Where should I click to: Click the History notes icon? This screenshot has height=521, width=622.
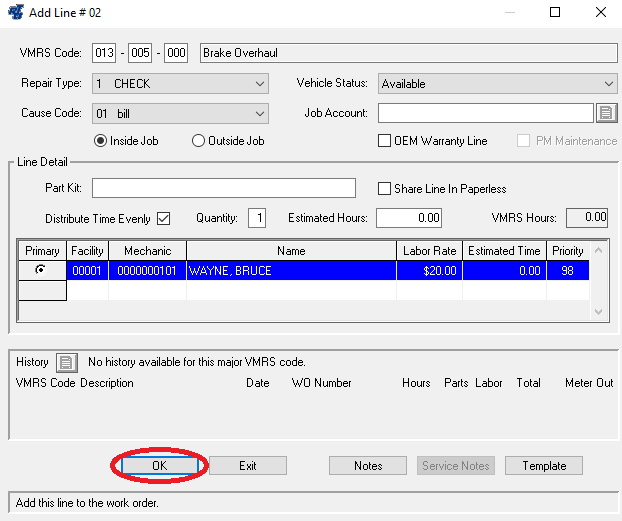tap(65, 362)
